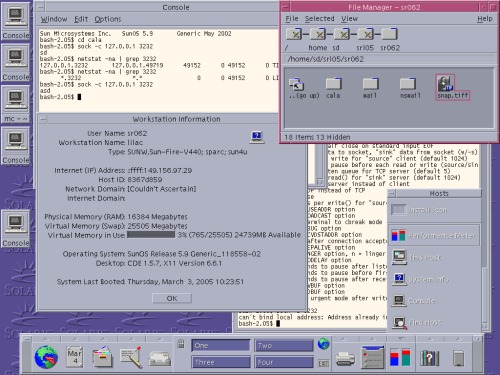Open the Edit menu in Console
Viewport: 500px width, 375px height.
pyautogui.click(x=81, y=19)
